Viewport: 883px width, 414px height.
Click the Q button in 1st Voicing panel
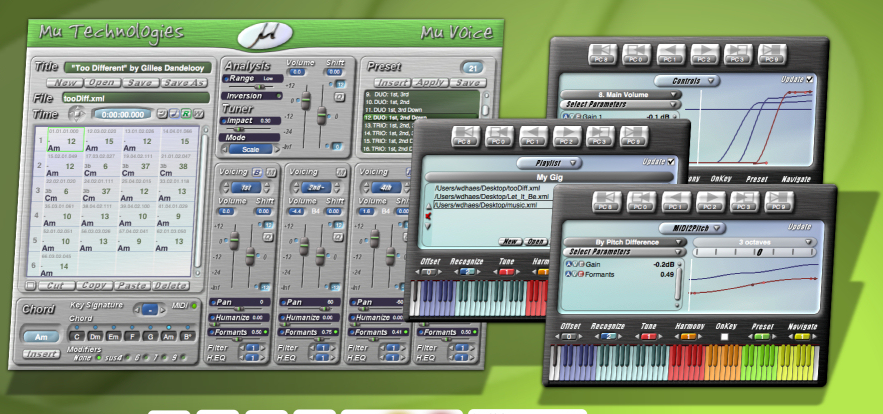pos(269,237)
